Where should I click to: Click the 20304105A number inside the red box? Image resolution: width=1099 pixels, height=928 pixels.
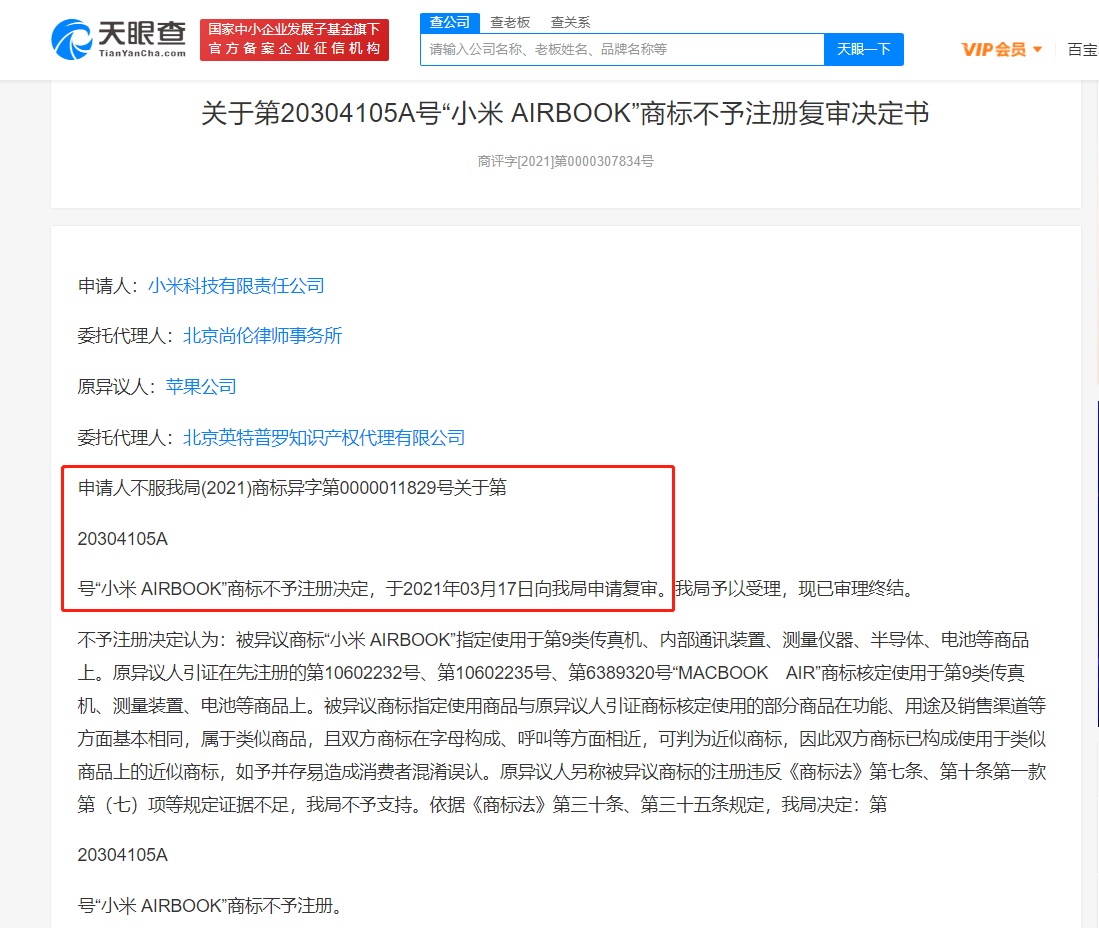pyautogui.click(x=122, y=539)
